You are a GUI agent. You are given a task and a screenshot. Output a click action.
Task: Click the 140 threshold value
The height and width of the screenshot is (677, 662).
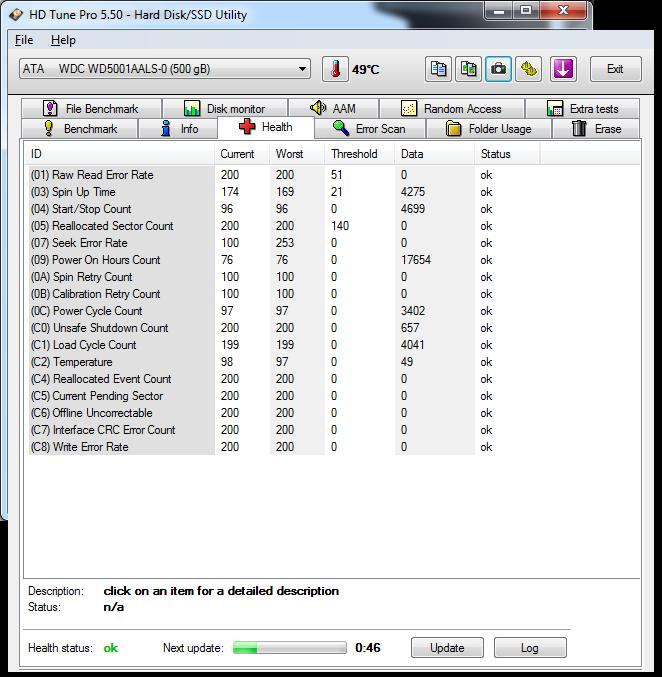pyautogui.click(x=340, y=226)
